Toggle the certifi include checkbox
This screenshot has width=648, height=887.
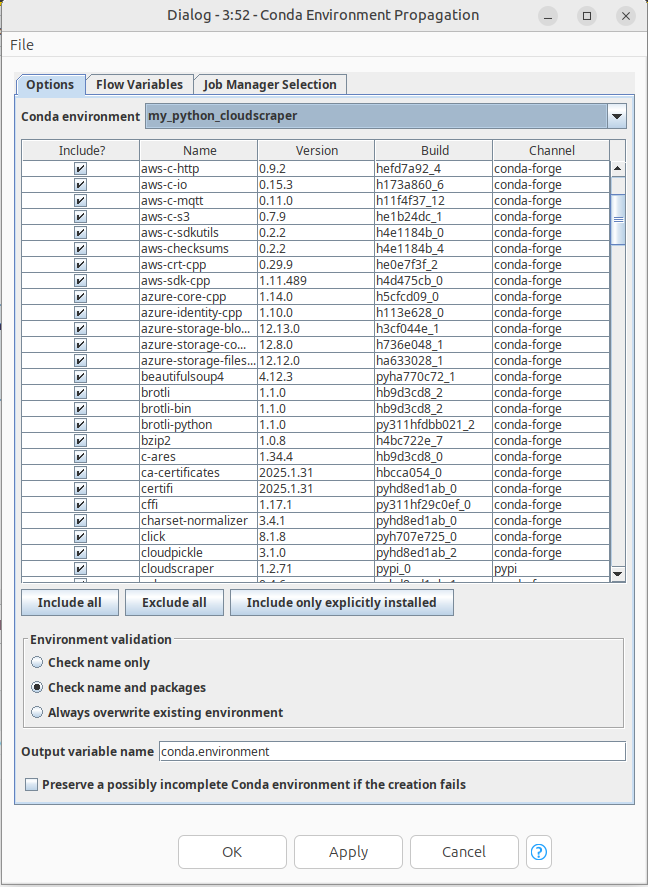(81, 488)
